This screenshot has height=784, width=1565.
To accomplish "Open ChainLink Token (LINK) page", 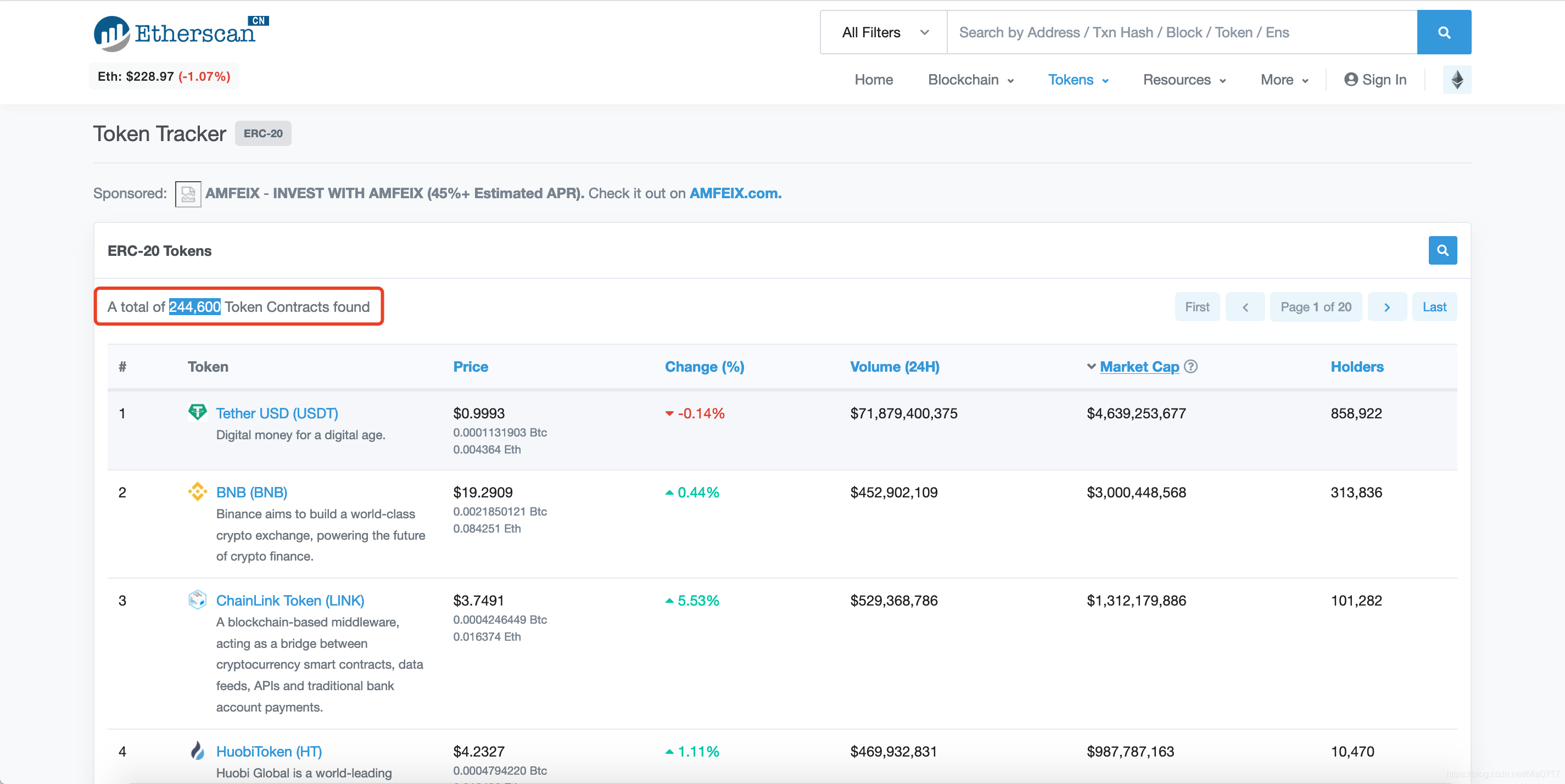I will [290, 600].
